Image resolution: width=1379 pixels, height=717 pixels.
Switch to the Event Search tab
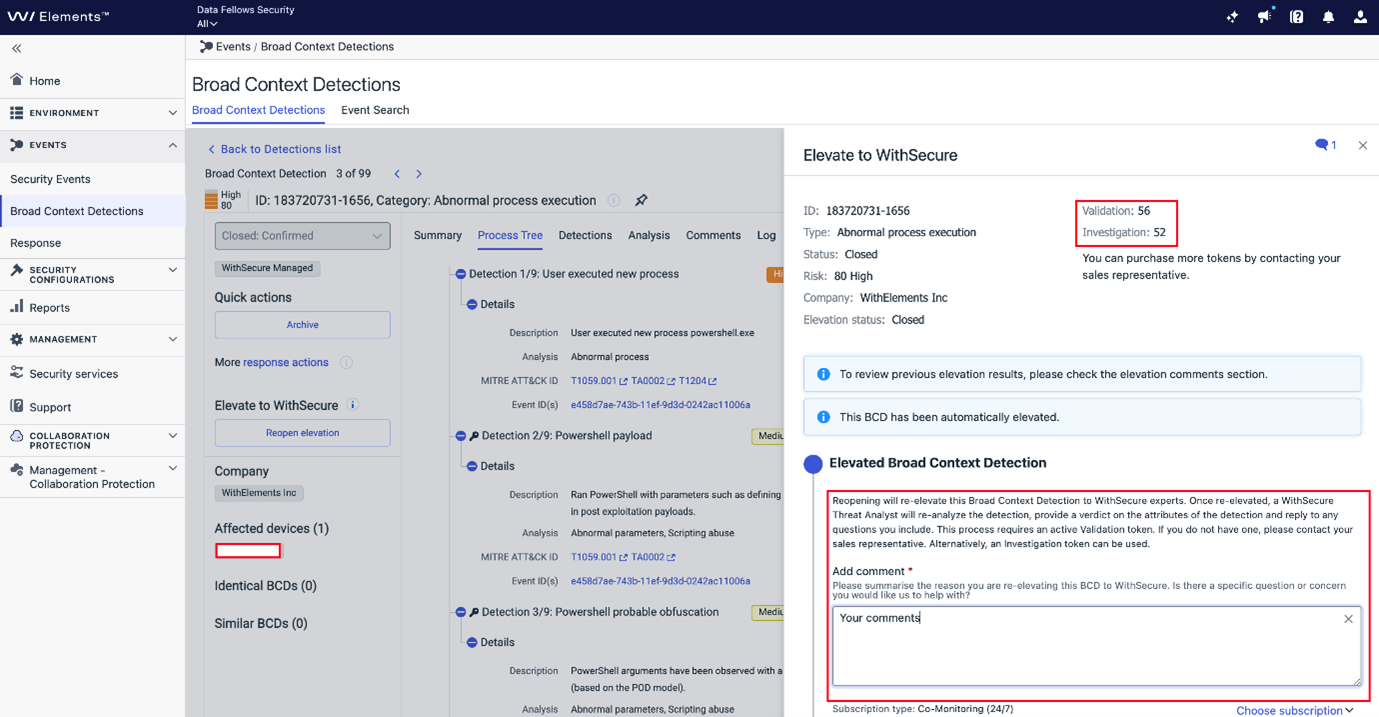pyautogui.click(x=375, y=110)
